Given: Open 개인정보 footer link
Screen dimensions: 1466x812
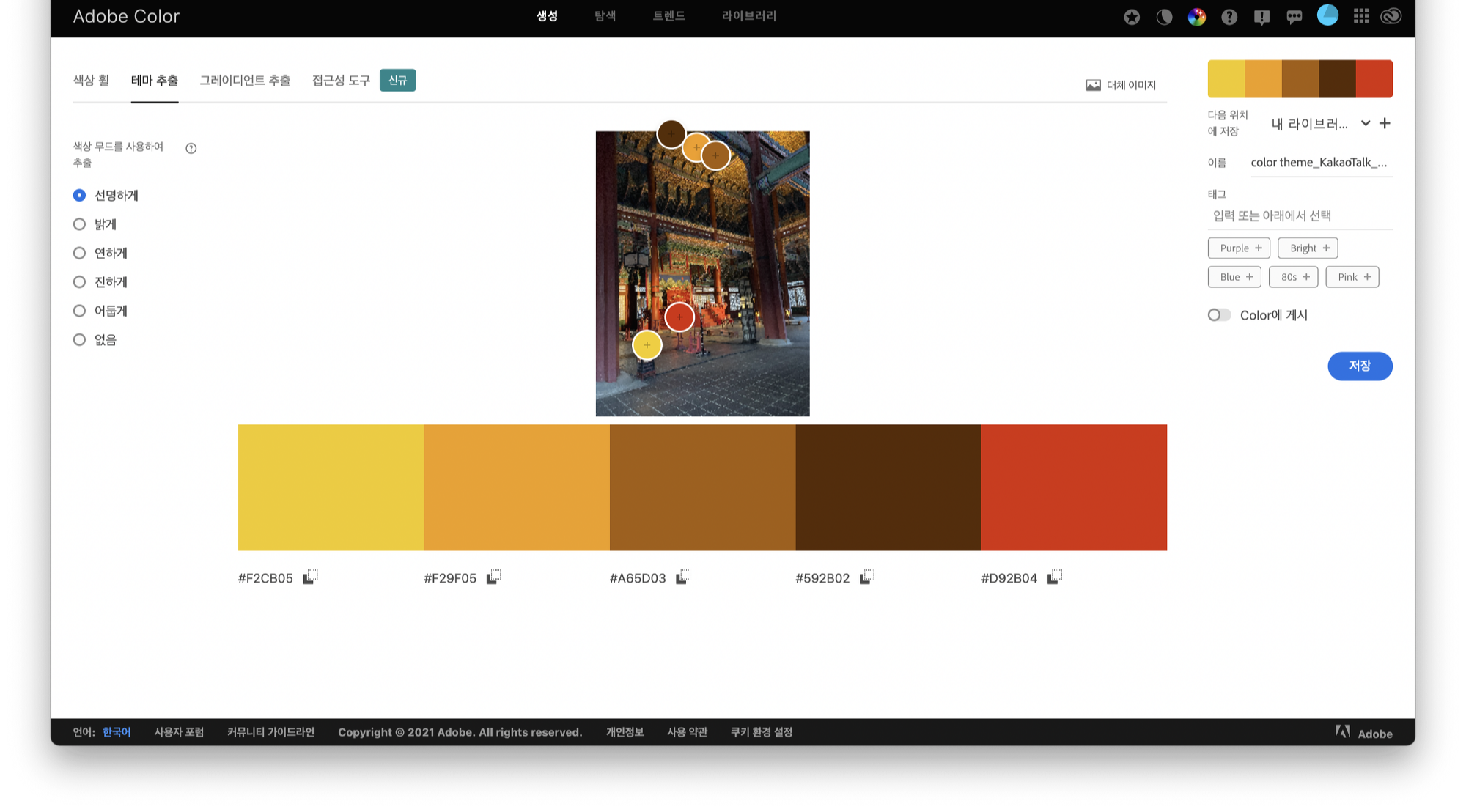Looking at the screenshot, I should coord(625,732).
